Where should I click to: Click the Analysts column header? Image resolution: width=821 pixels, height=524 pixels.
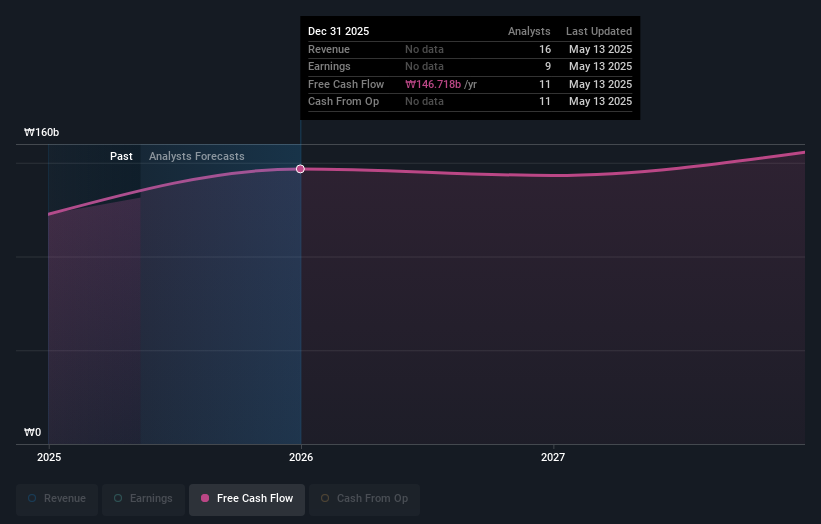529,31
